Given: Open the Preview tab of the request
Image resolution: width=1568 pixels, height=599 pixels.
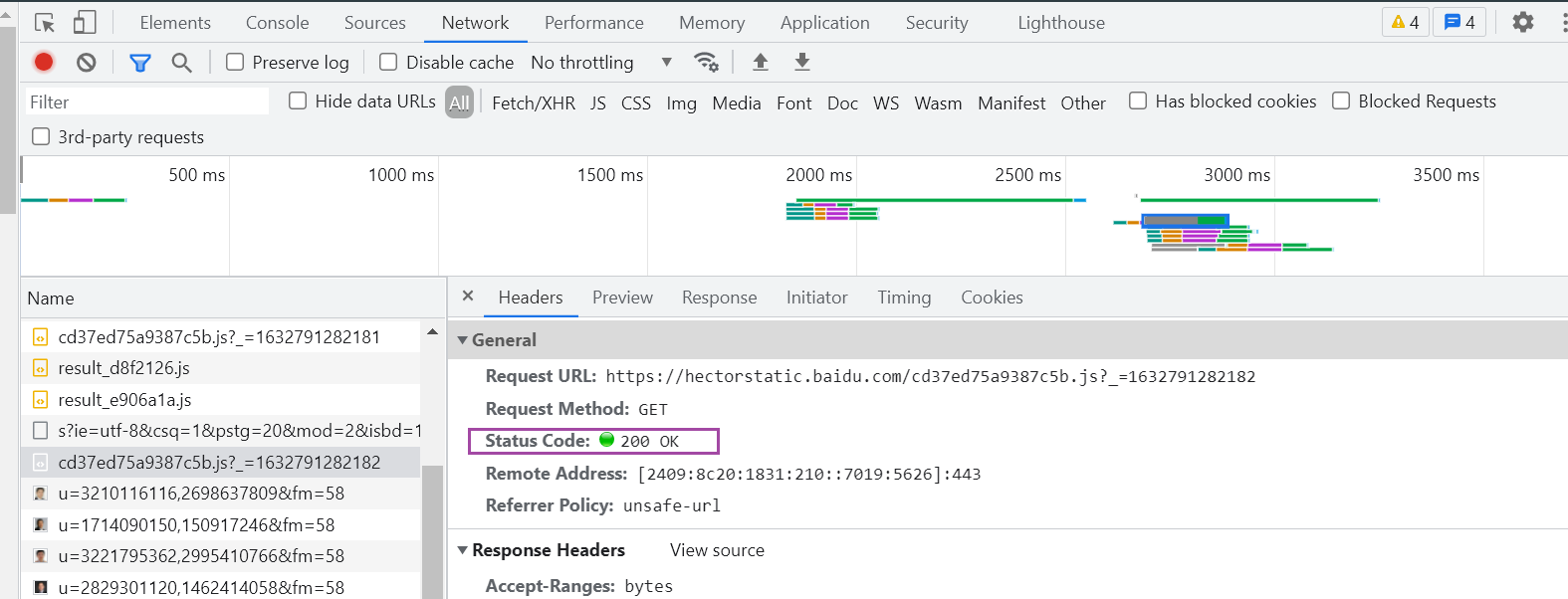Looking at the screenshot, I should [622, 298].
